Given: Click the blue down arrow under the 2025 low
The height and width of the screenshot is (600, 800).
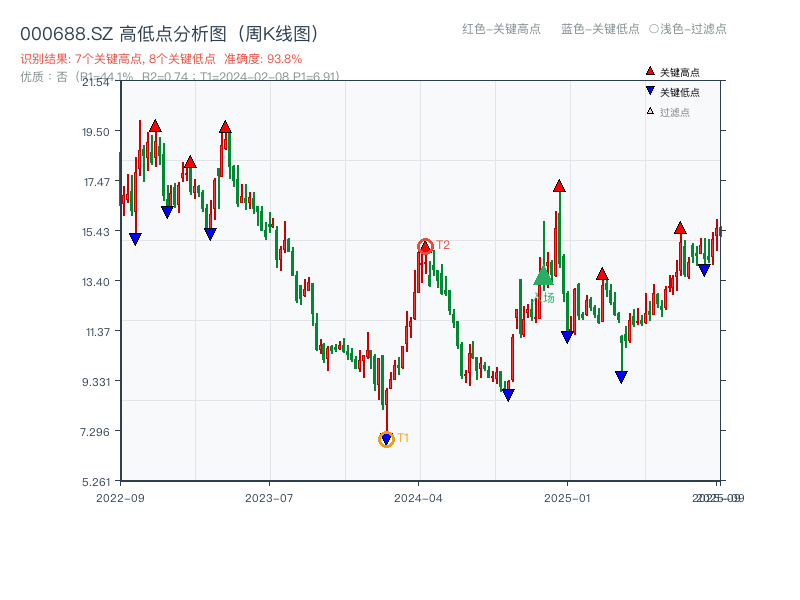Looking at the screenshot, I should pyautogui.click(x=620, y=375).
